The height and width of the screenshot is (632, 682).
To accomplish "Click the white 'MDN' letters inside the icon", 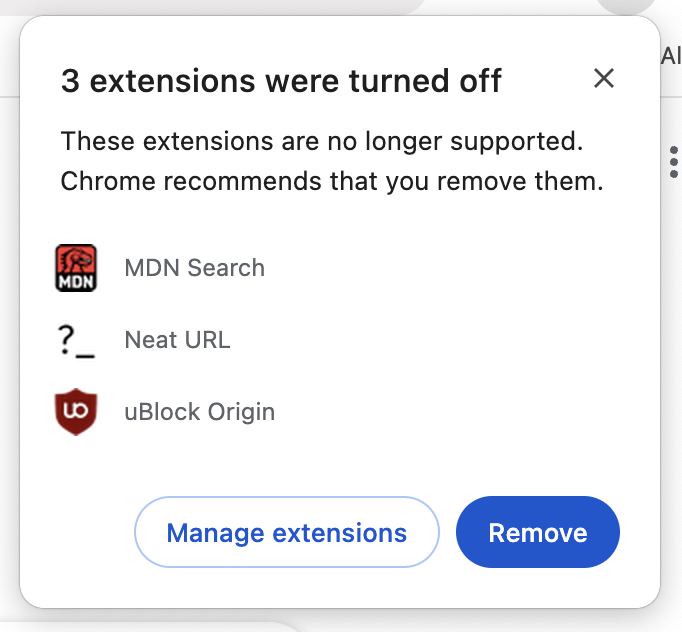I will [x=76, y=282].
